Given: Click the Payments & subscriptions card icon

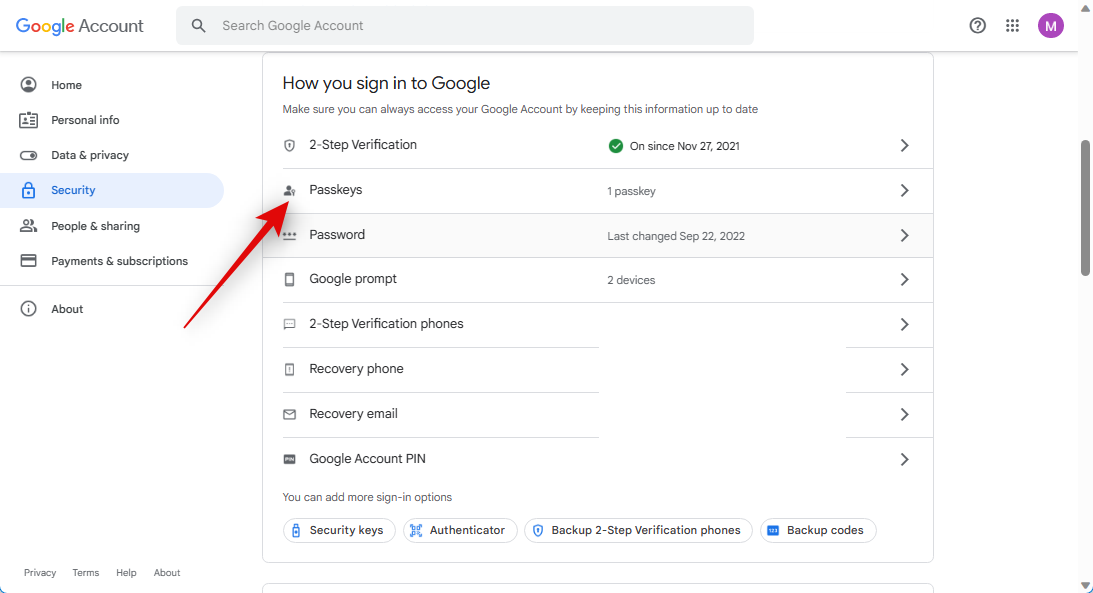Looking at the screenshot, I should [x=29, y=261].
